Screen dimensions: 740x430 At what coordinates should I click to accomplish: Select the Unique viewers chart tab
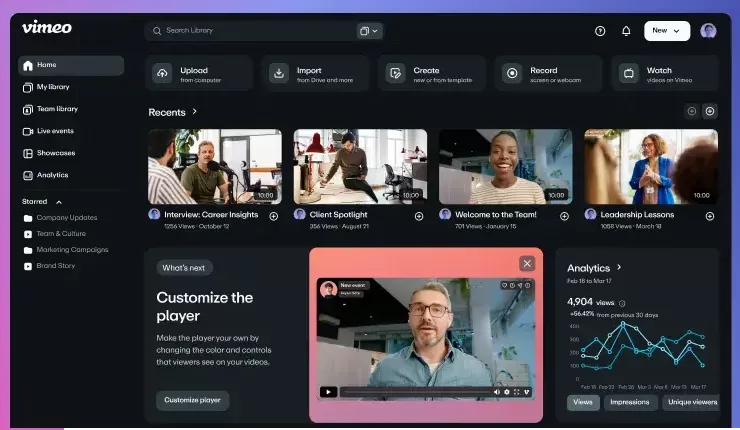pyautogui.click(x=691, y=402)
